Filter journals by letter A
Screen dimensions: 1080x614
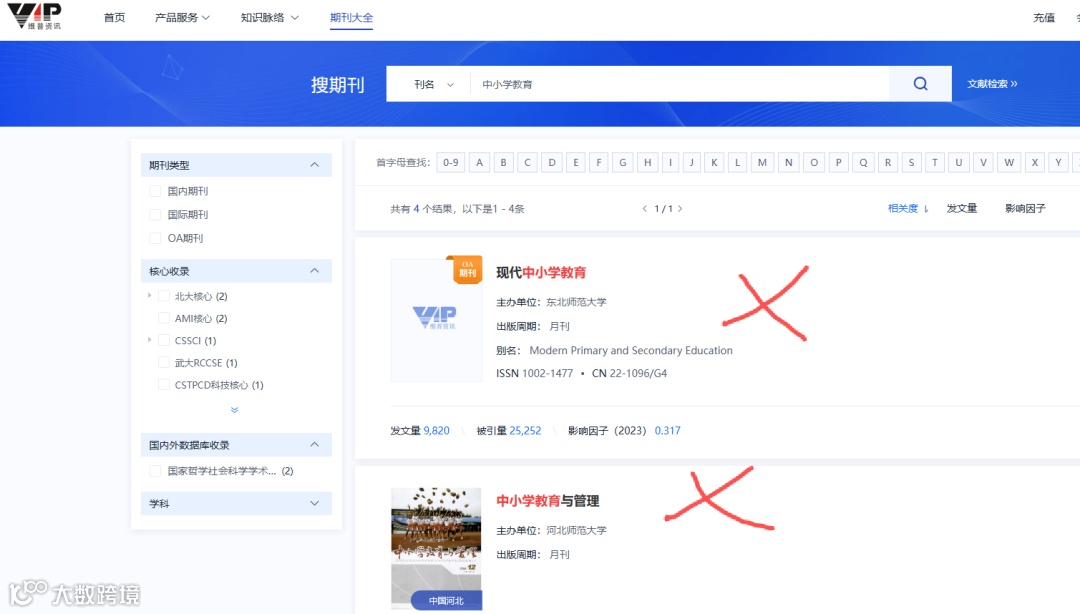pyautogui.click(x=479, y=163)
